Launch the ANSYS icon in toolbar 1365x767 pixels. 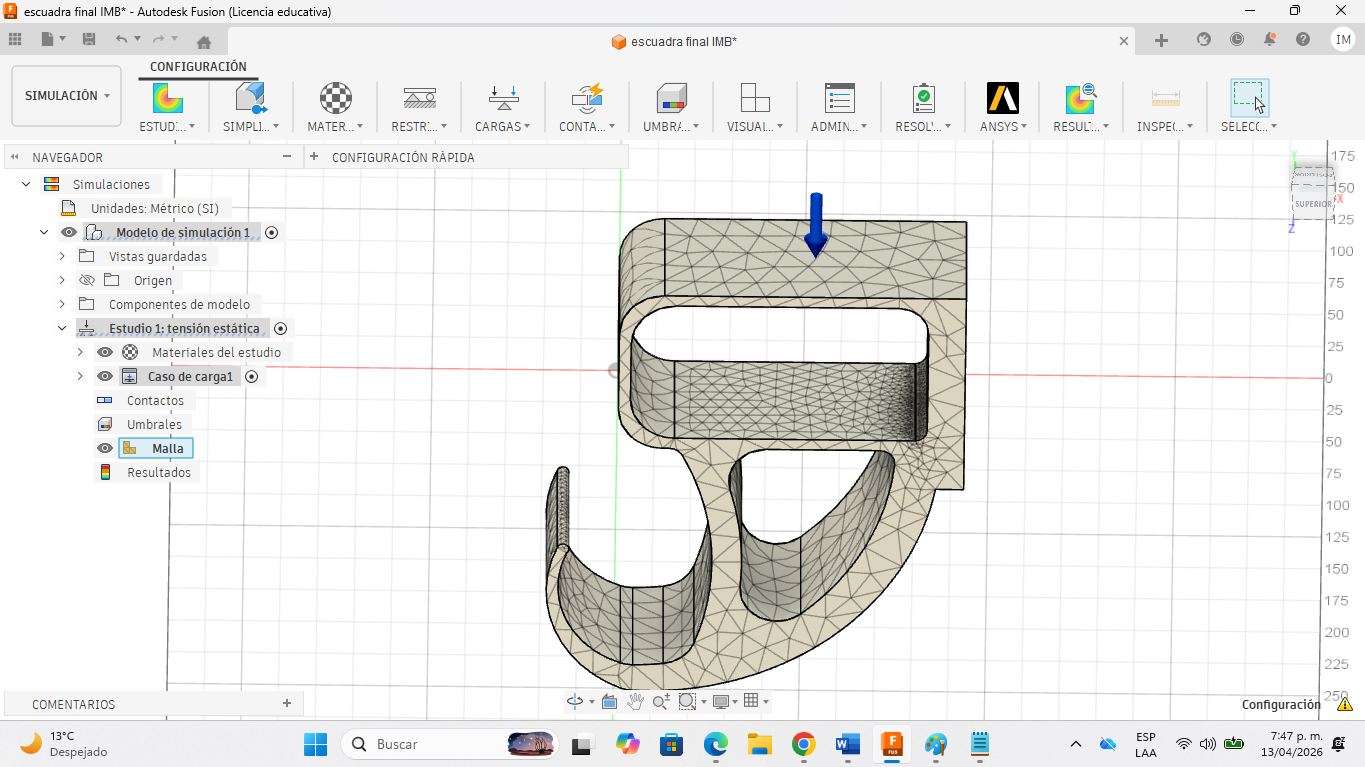[1002, 98]
